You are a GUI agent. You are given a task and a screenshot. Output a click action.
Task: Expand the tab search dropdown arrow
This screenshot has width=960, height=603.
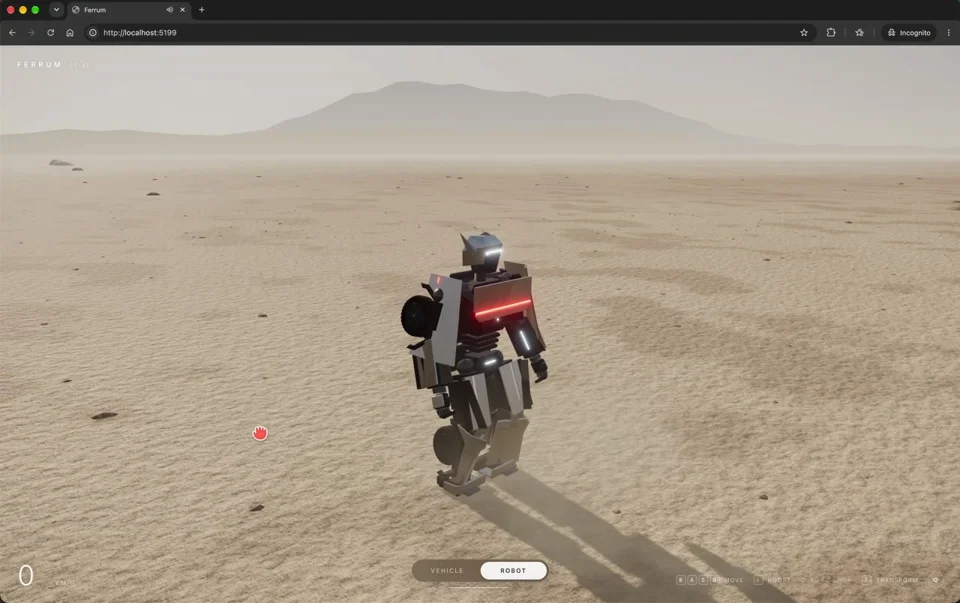click(56, 10)
